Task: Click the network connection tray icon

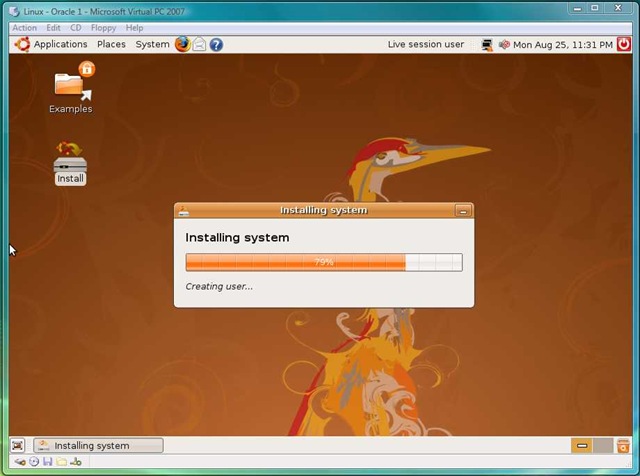Action: pyautogui.click(x=487, y=44)
